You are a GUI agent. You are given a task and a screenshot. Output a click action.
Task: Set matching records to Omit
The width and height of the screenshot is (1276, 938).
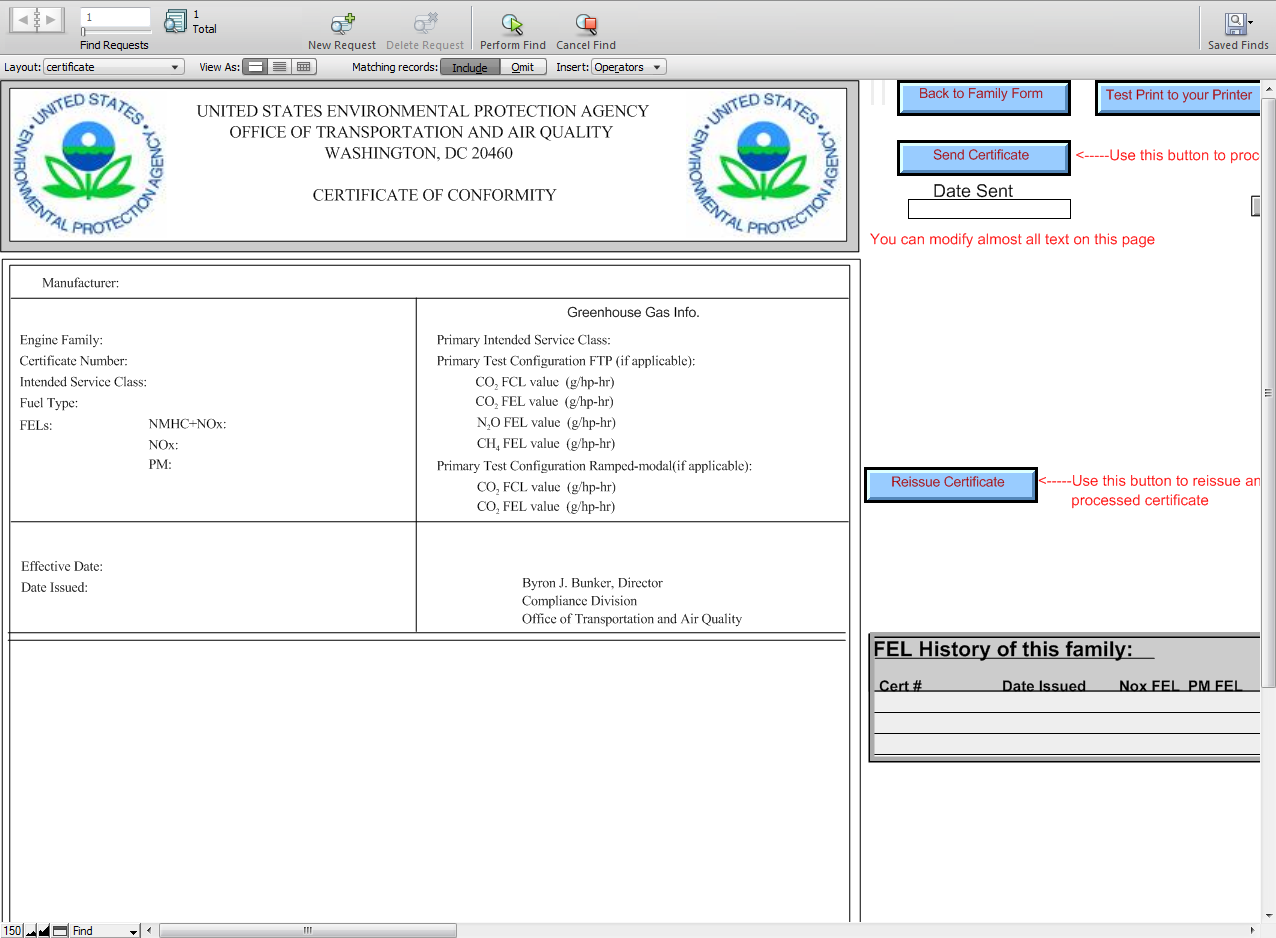pyautogui.click(x=523, y=67)
